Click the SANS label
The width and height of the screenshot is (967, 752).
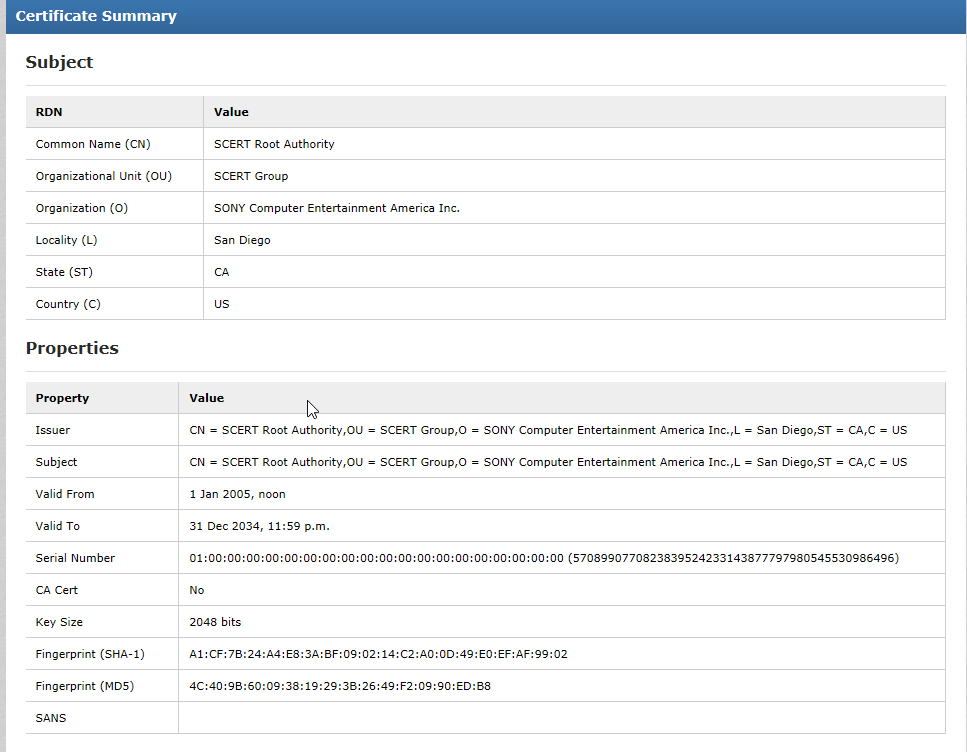point(51,719)
